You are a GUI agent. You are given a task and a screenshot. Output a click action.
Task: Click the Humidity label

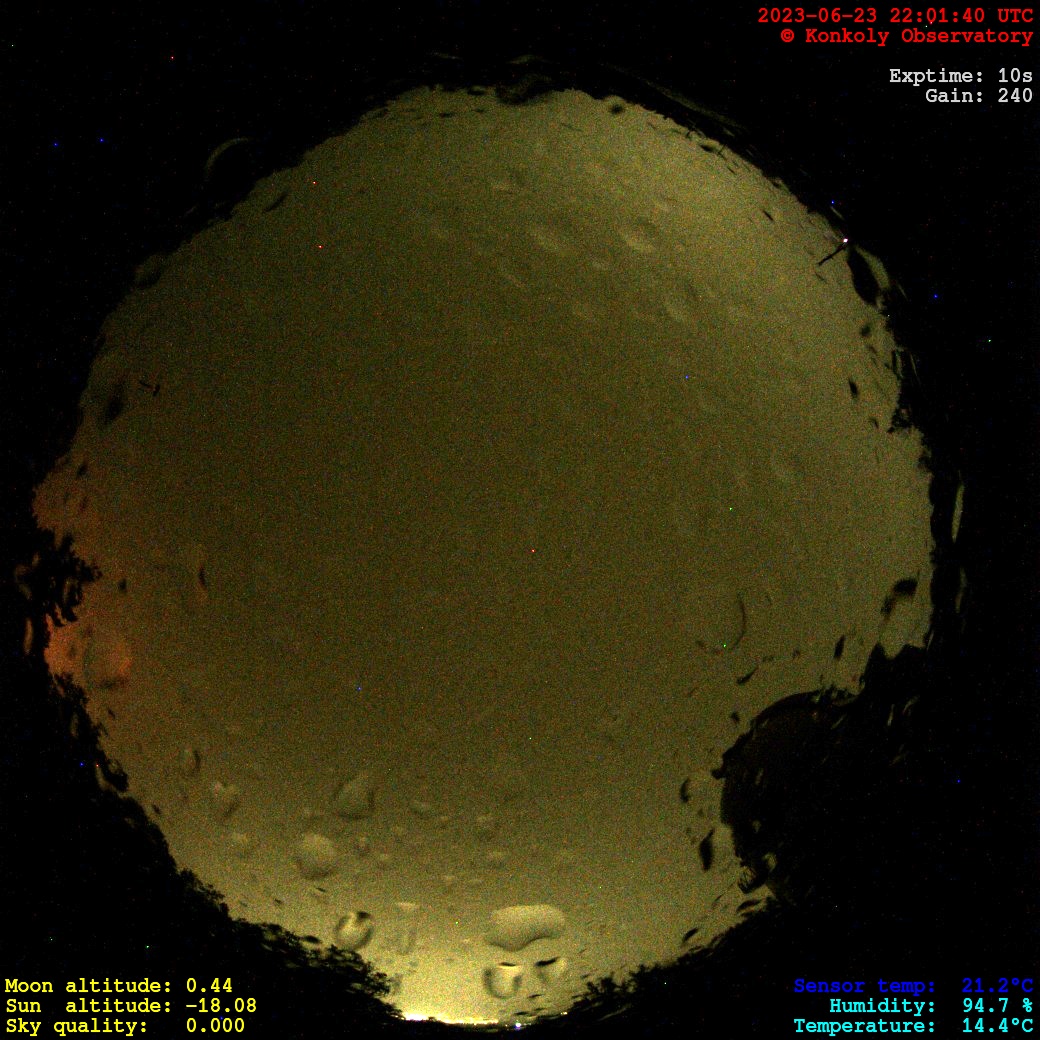coord(882,1006)
